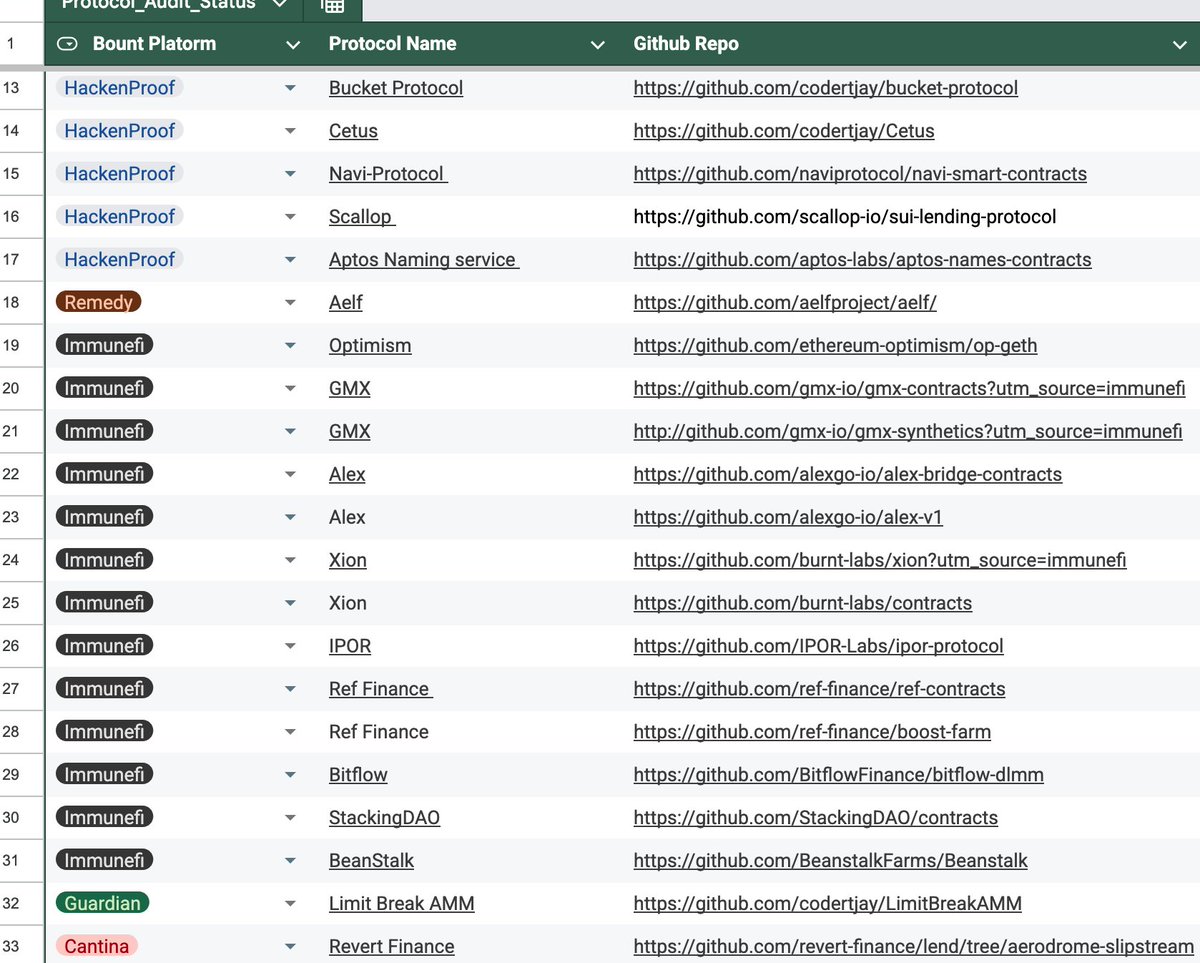Open the IPOR-Labs/ipor-protocol link
Image resolution: width=1200 pixels, height=963 pixels.
point(819,647)
